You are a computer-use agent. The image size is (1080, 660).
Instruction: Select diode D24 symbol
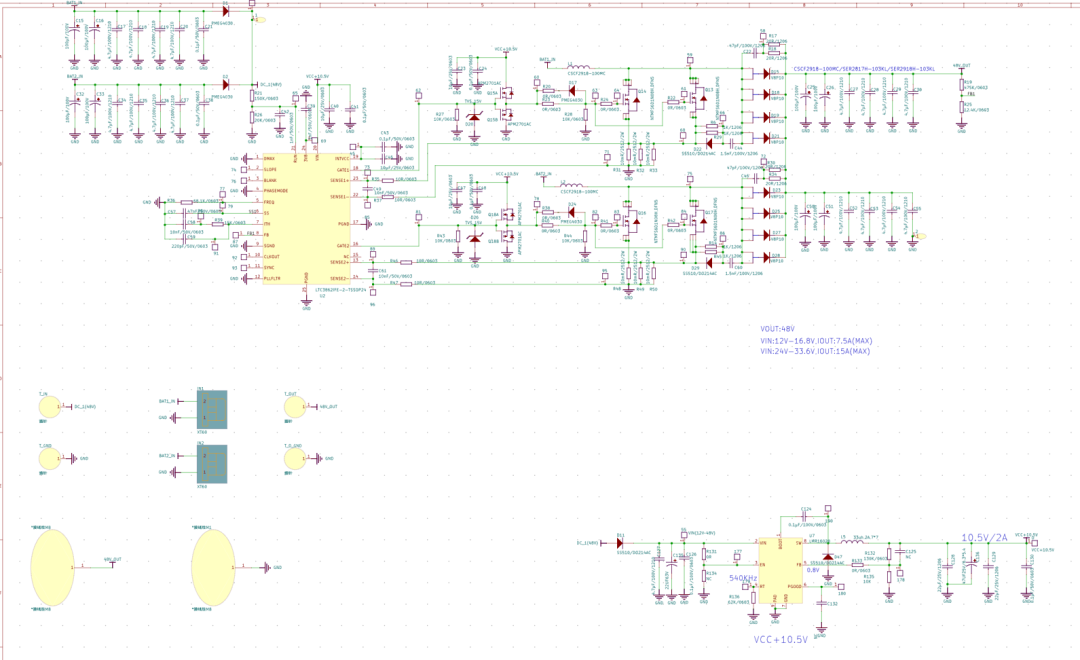coord(572,212)
